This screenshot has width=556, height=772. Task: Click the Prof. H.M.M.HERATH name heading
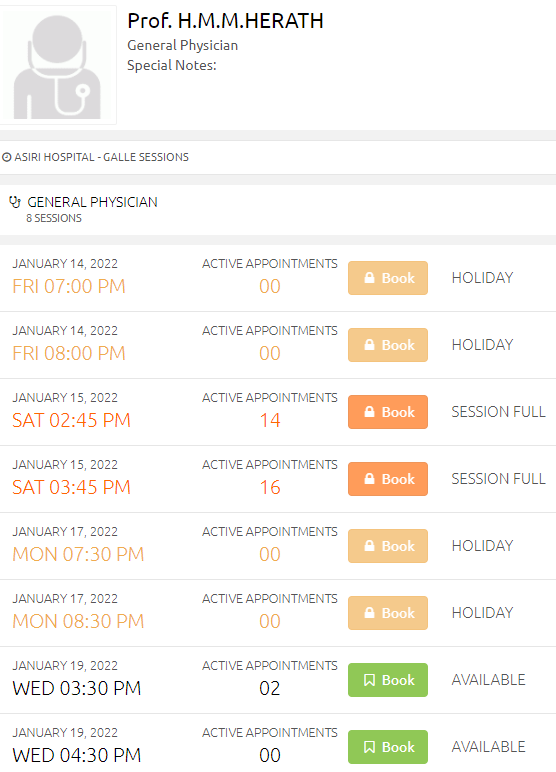click(x=226, y=21)
